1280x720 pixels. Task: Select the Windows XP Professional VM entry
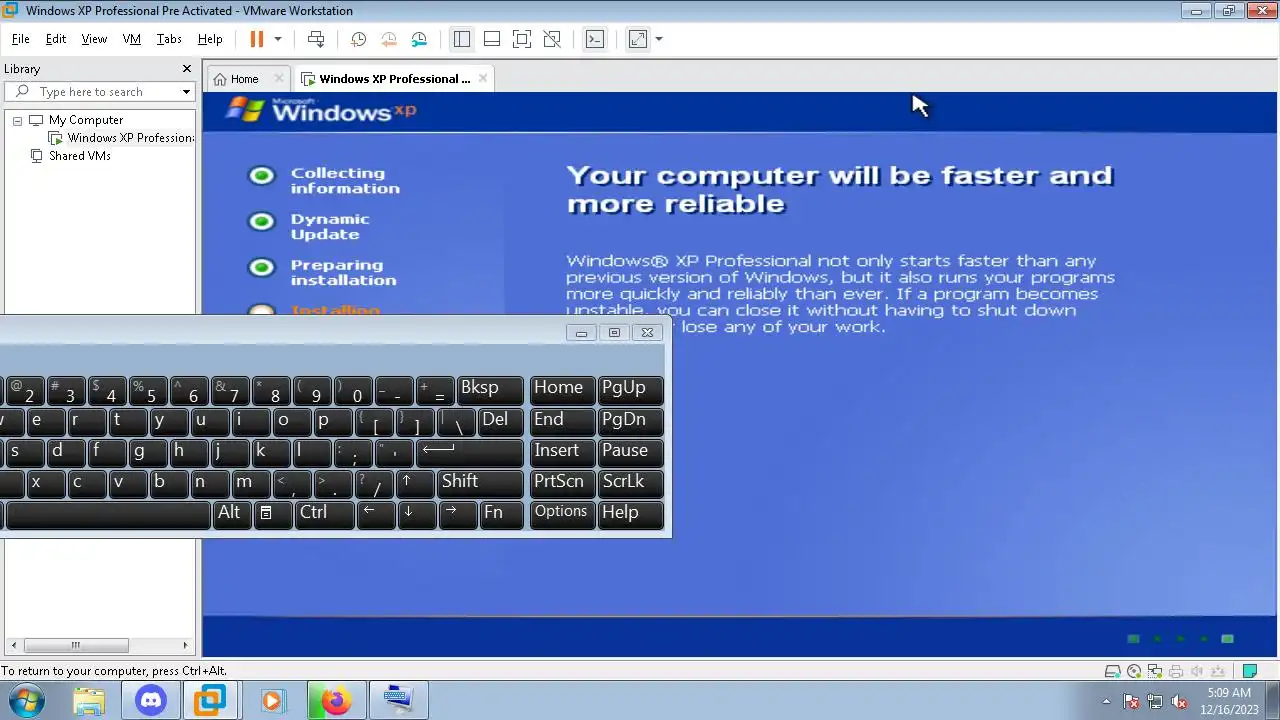pyautogui.click(x=130, y=138)
